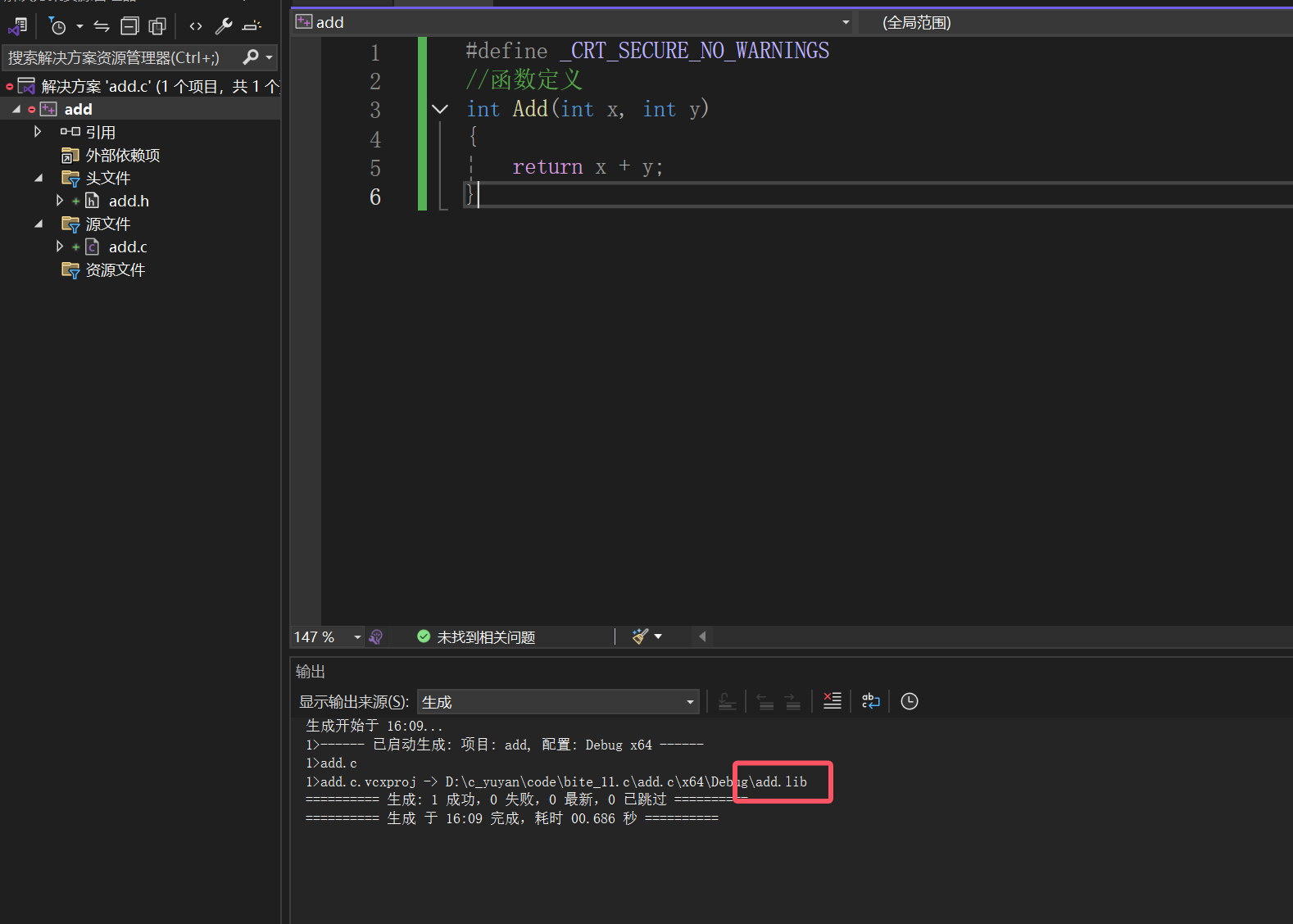
Task: Collapse the add project node
Action: (x=16, y=109)
